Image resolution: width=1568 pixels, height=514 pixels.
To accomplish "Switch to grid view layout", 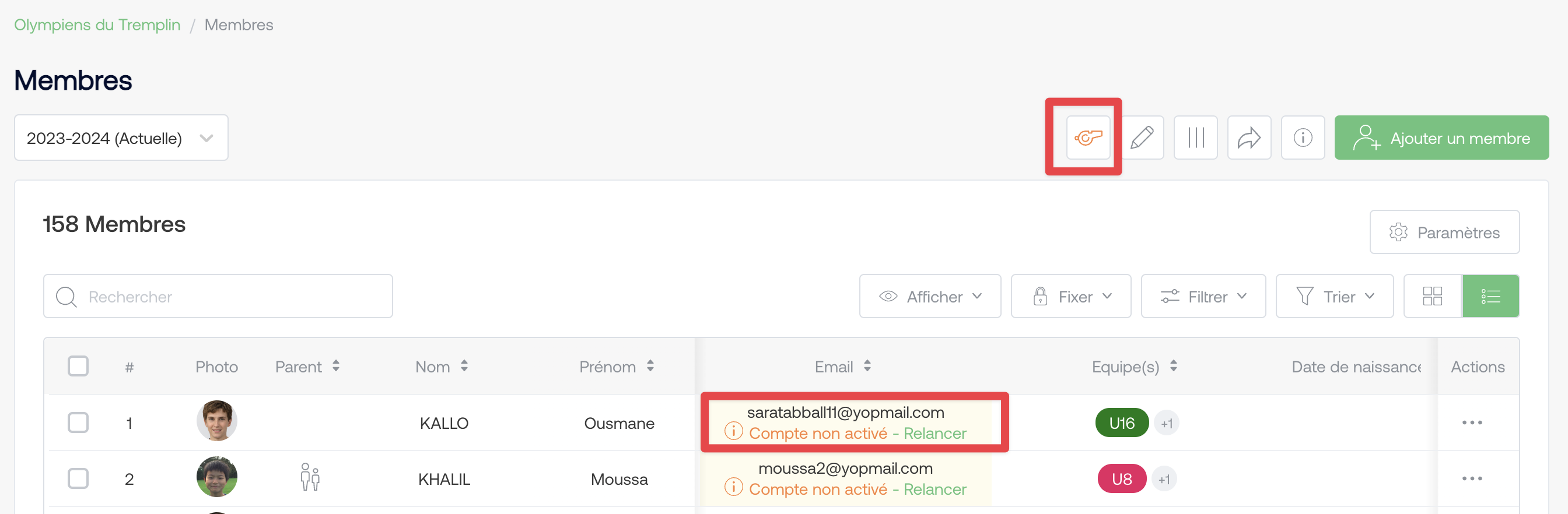I will pyautogui.click(x=1431, y=296).
